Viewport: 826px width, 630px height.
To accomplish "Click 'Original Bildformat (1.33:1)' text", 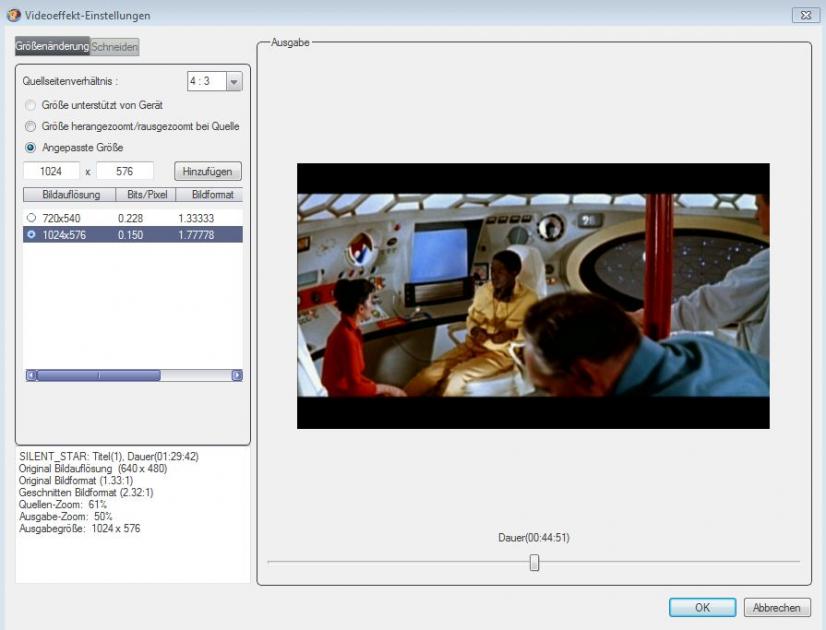I will point(76,480).
